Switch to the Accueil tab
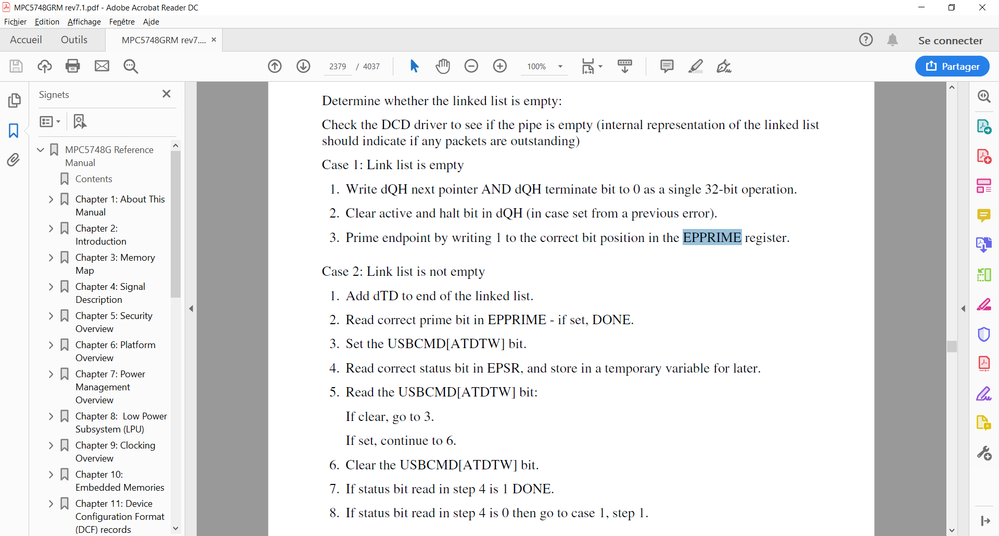The image size is (999, 536). [x=26, y=40]
